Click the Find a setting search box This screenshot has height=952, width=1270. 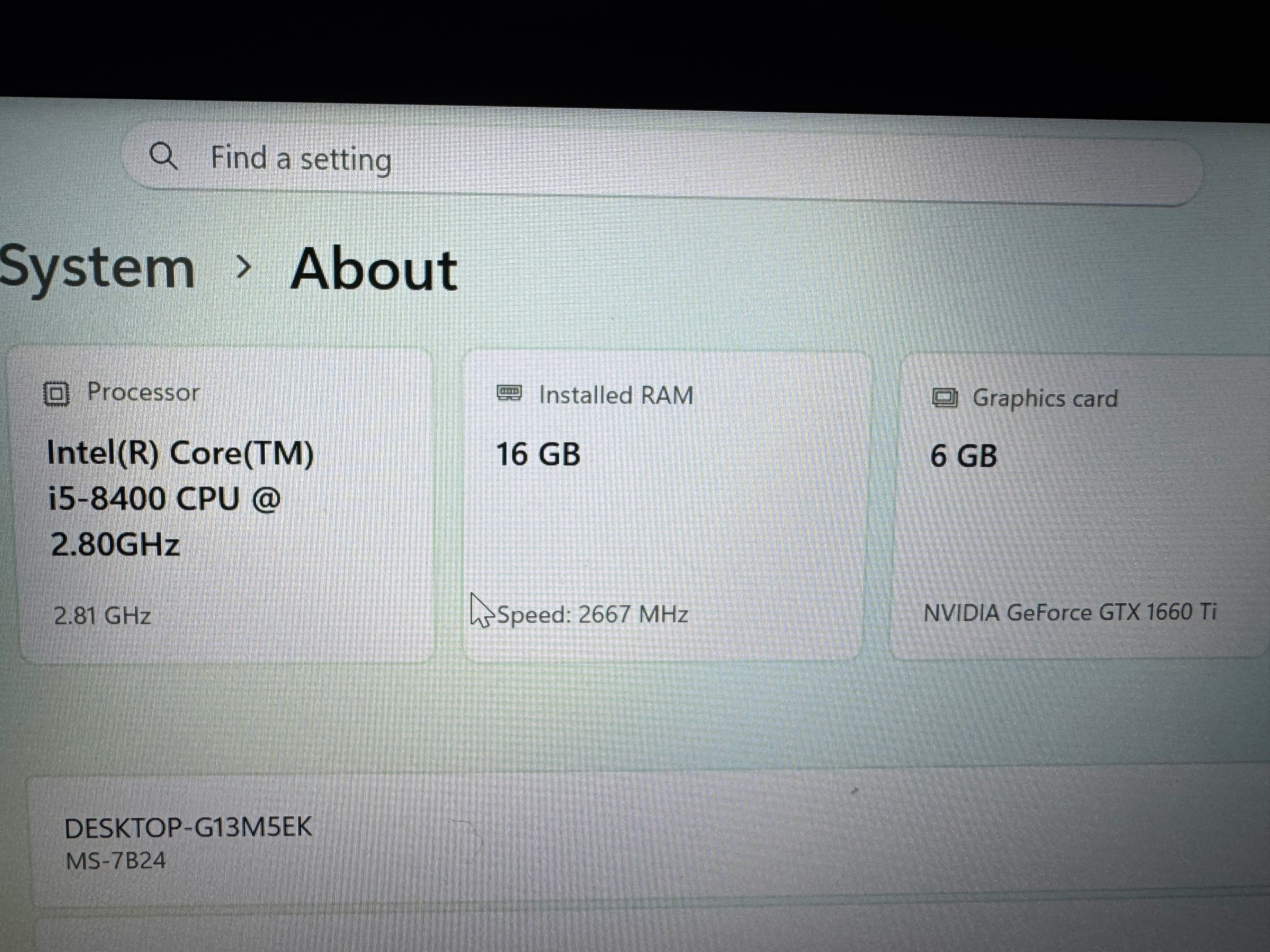click(662, 163)
